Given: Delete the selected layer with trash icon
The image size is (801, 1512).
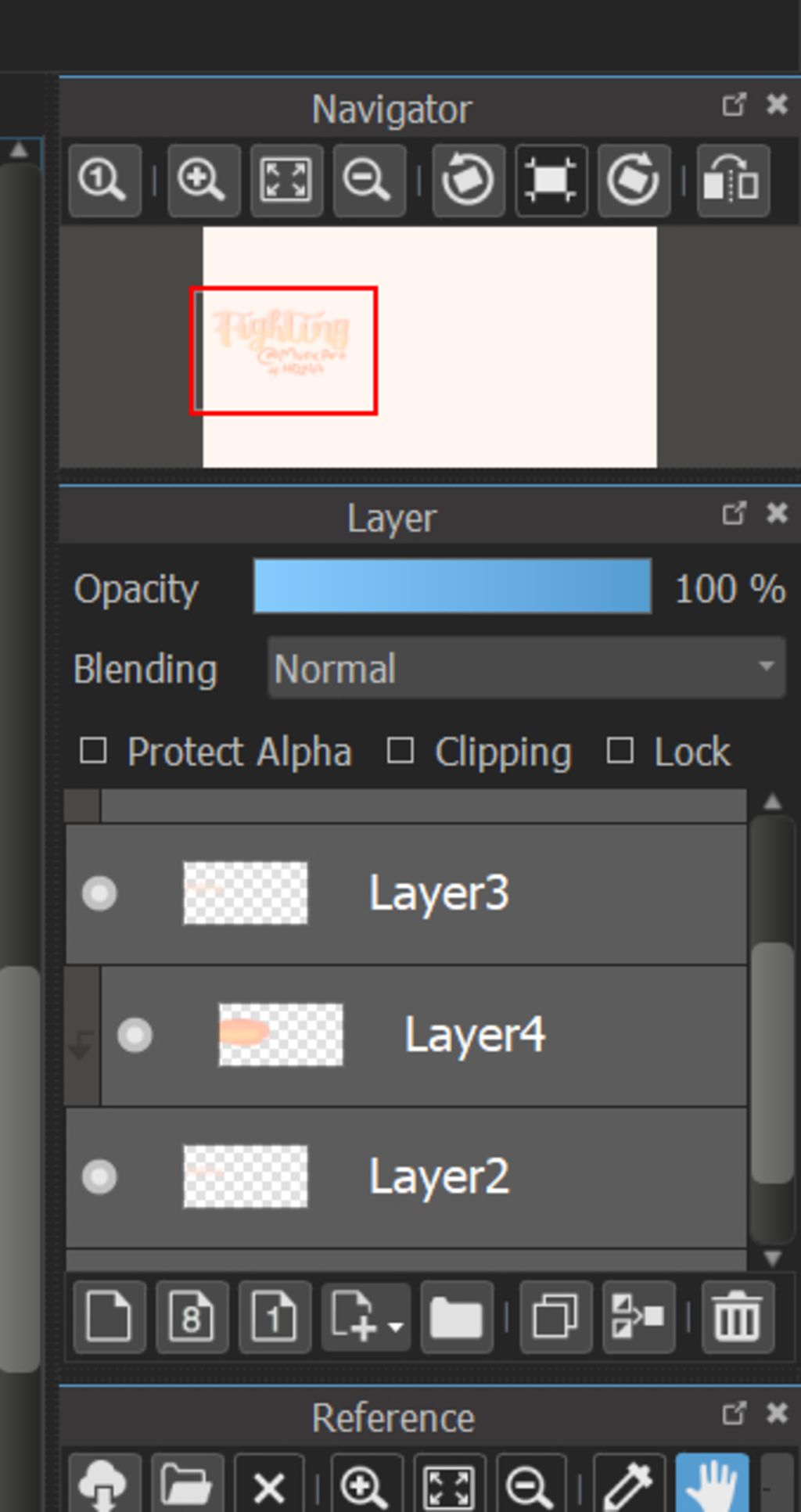Looking at the screenshot, I should point(738,1317).
